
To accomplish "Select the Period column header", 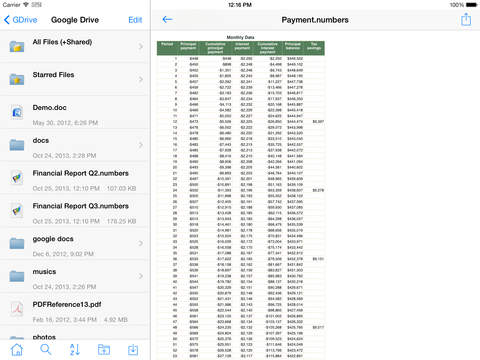I will pos(167,44).
